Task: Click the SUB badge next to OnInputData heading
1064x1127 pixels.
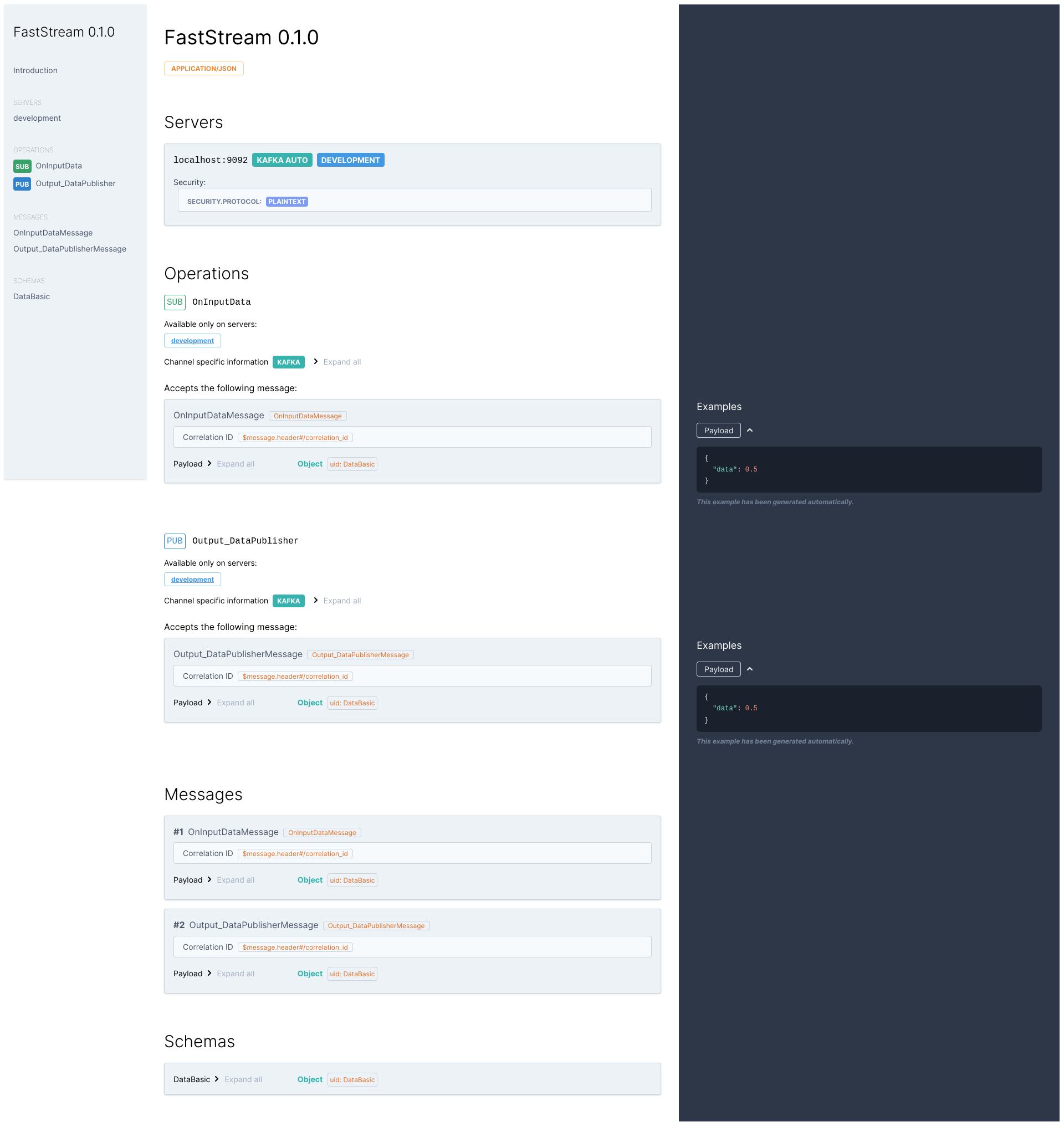Action: tap(175, 303)
